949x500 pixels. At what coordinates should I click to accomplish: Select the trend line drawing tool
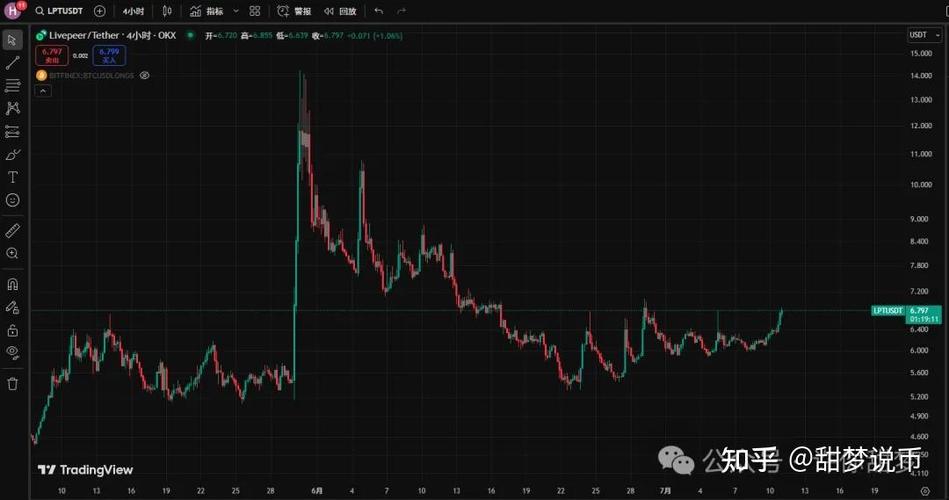click(13, 62)
